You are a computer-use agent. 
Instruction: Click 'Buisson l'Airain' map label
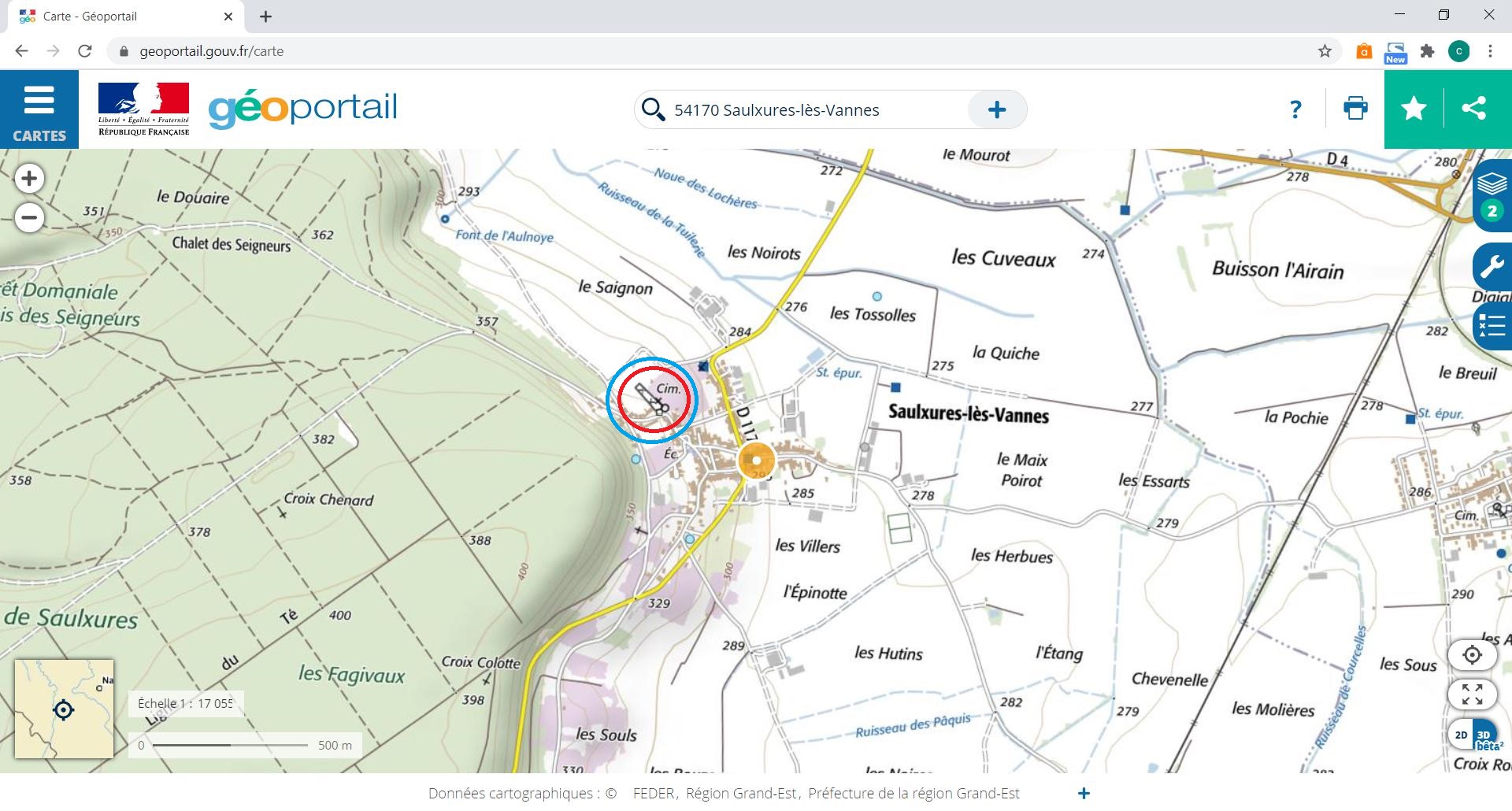tap(1277, 269)
